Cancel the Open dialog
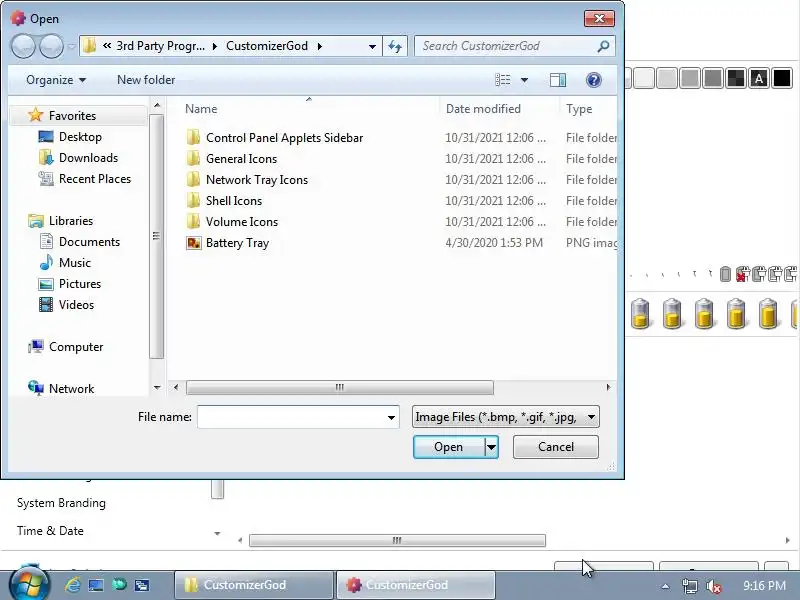This screenshot has width=800, height=600. [556, 447]
